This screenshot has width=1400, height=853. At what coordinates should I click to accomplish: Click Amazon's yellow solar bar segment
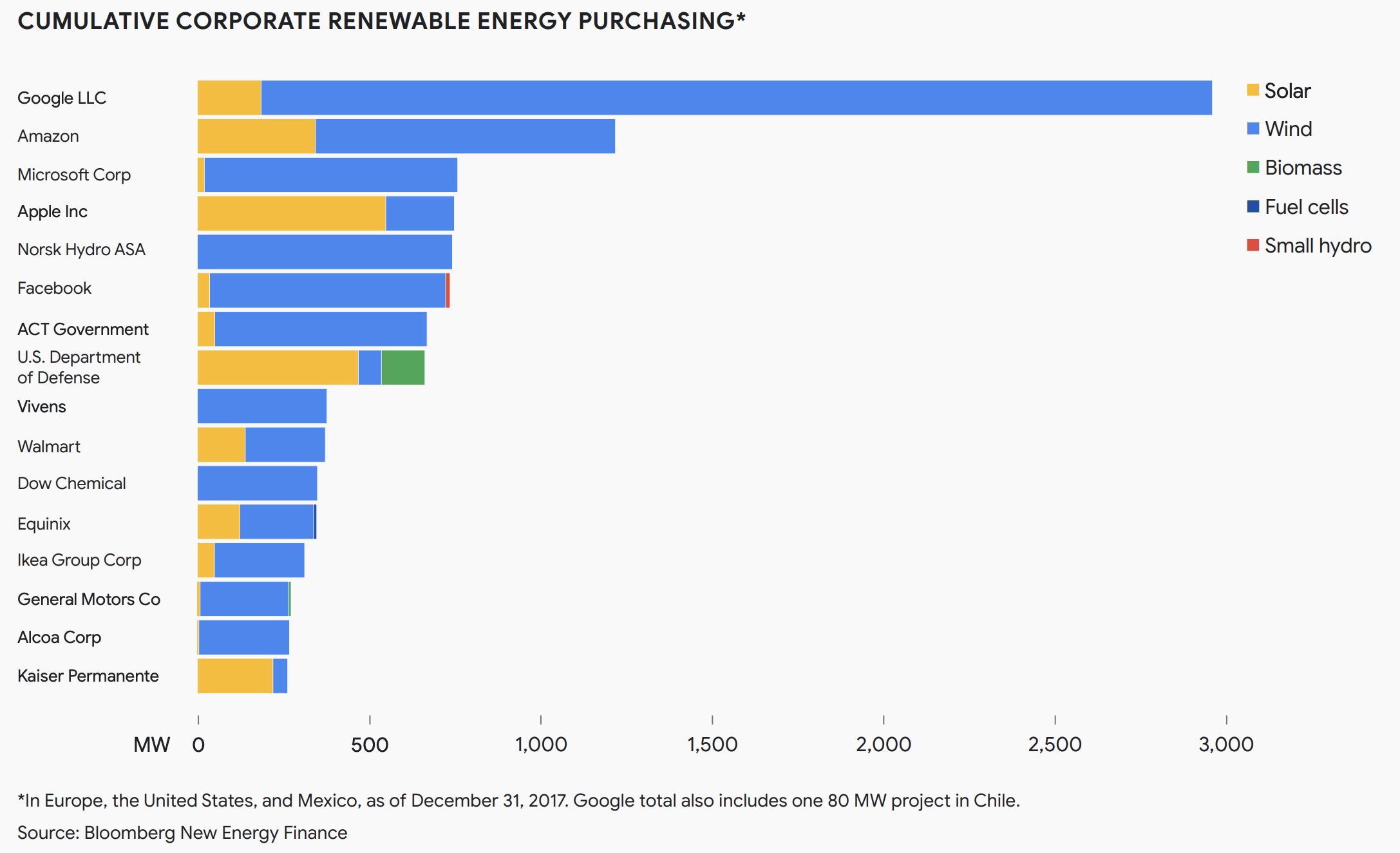[256, 136]
